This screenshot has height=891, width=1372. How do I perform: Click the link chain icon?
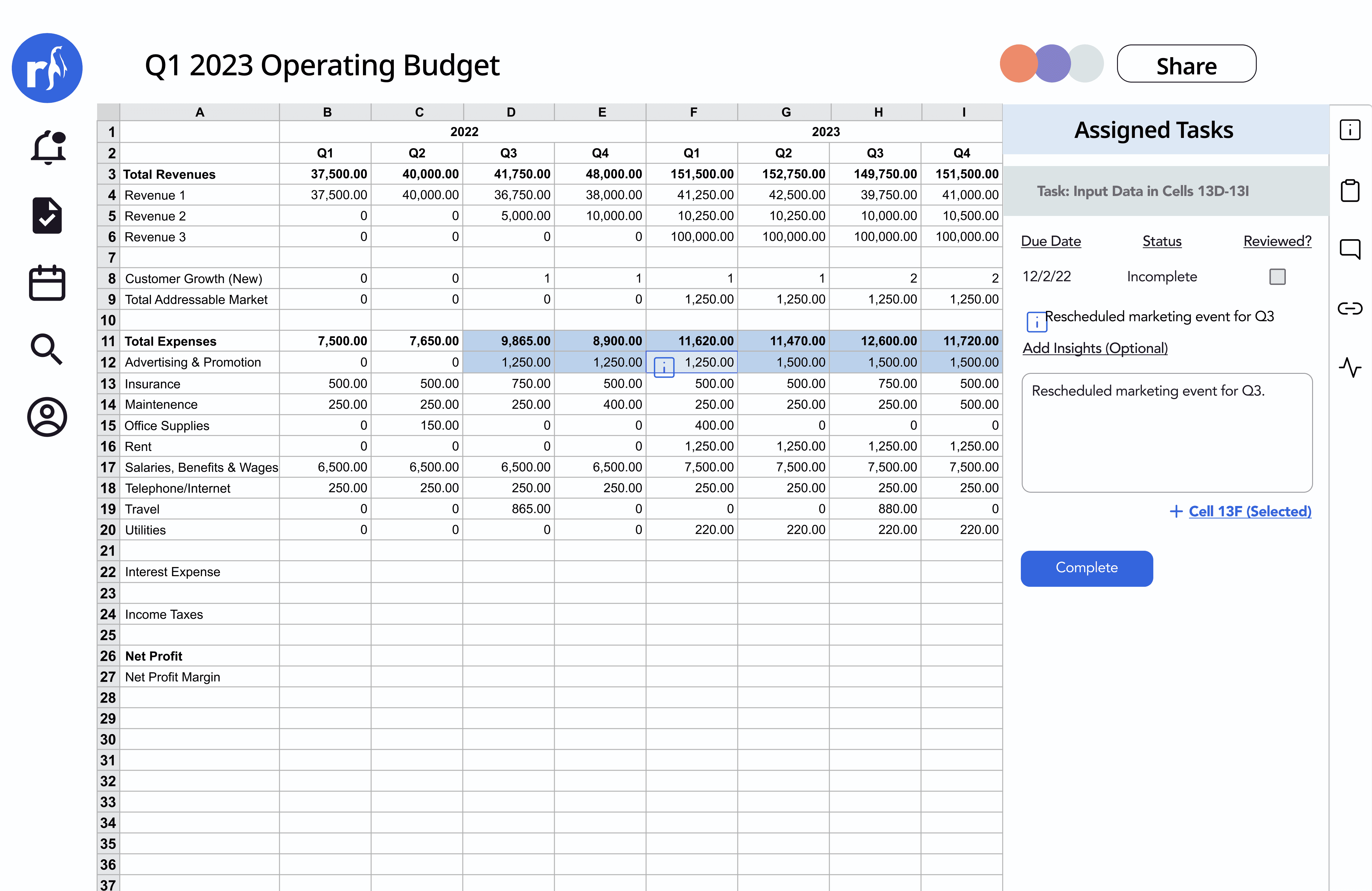click(x=1350, y=309)
